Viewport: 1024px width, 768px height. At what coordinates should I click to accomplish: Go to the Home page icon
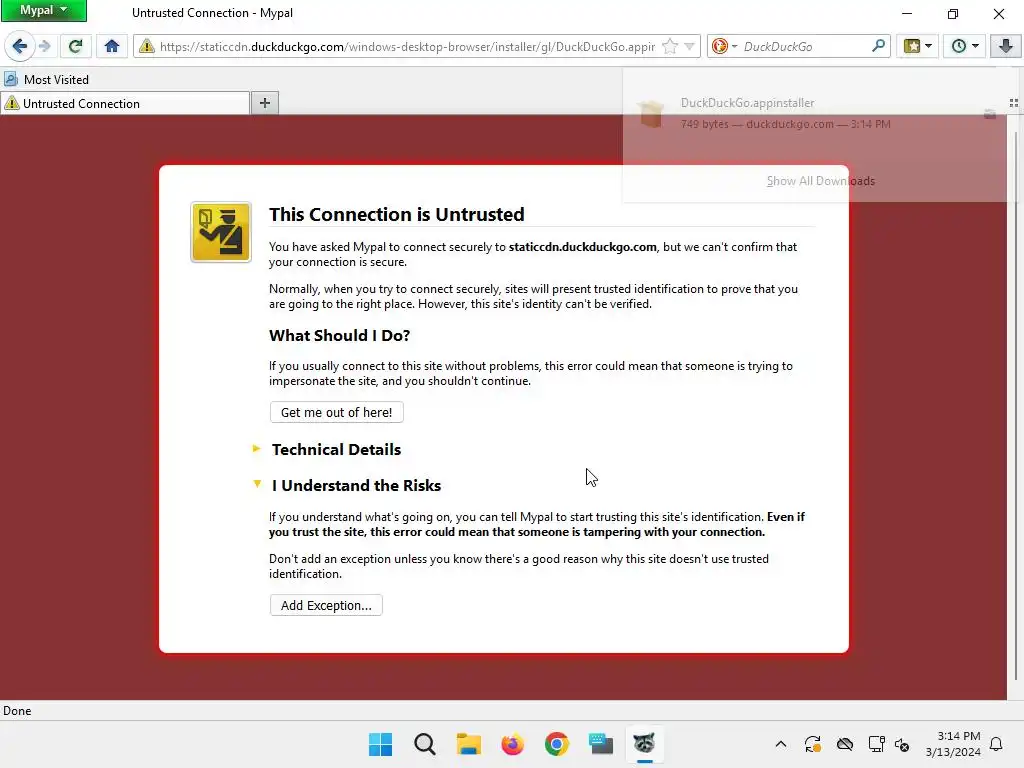[112, 46]
